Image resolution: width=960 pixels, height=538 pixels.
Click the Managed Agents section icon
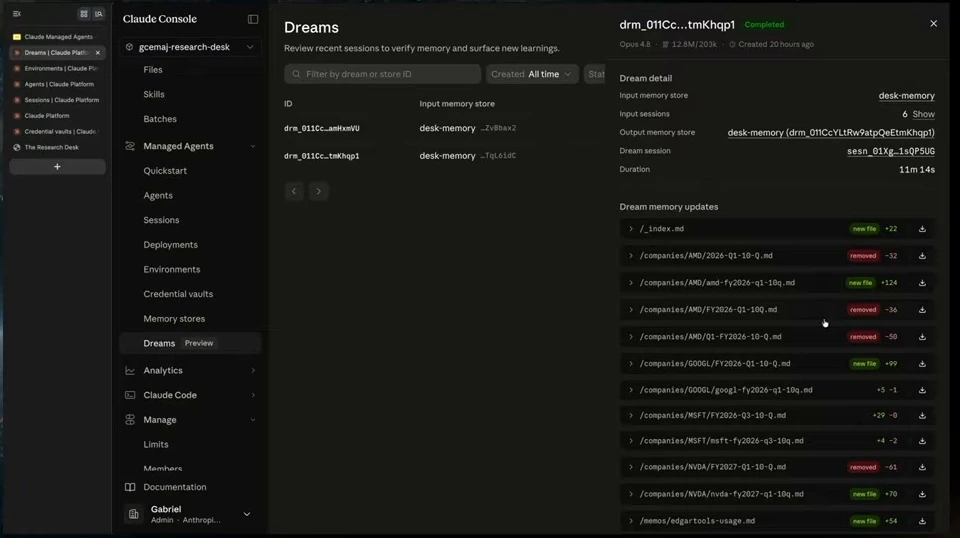tap(130, 146)
